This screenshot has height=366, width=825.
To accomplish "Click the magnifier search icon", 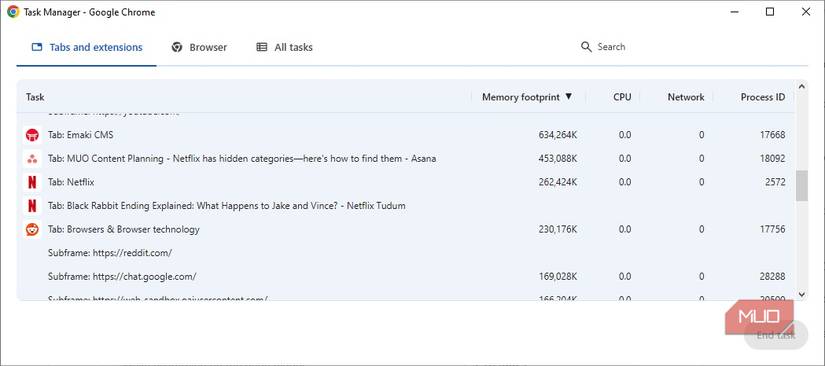I will pos(586,47).
